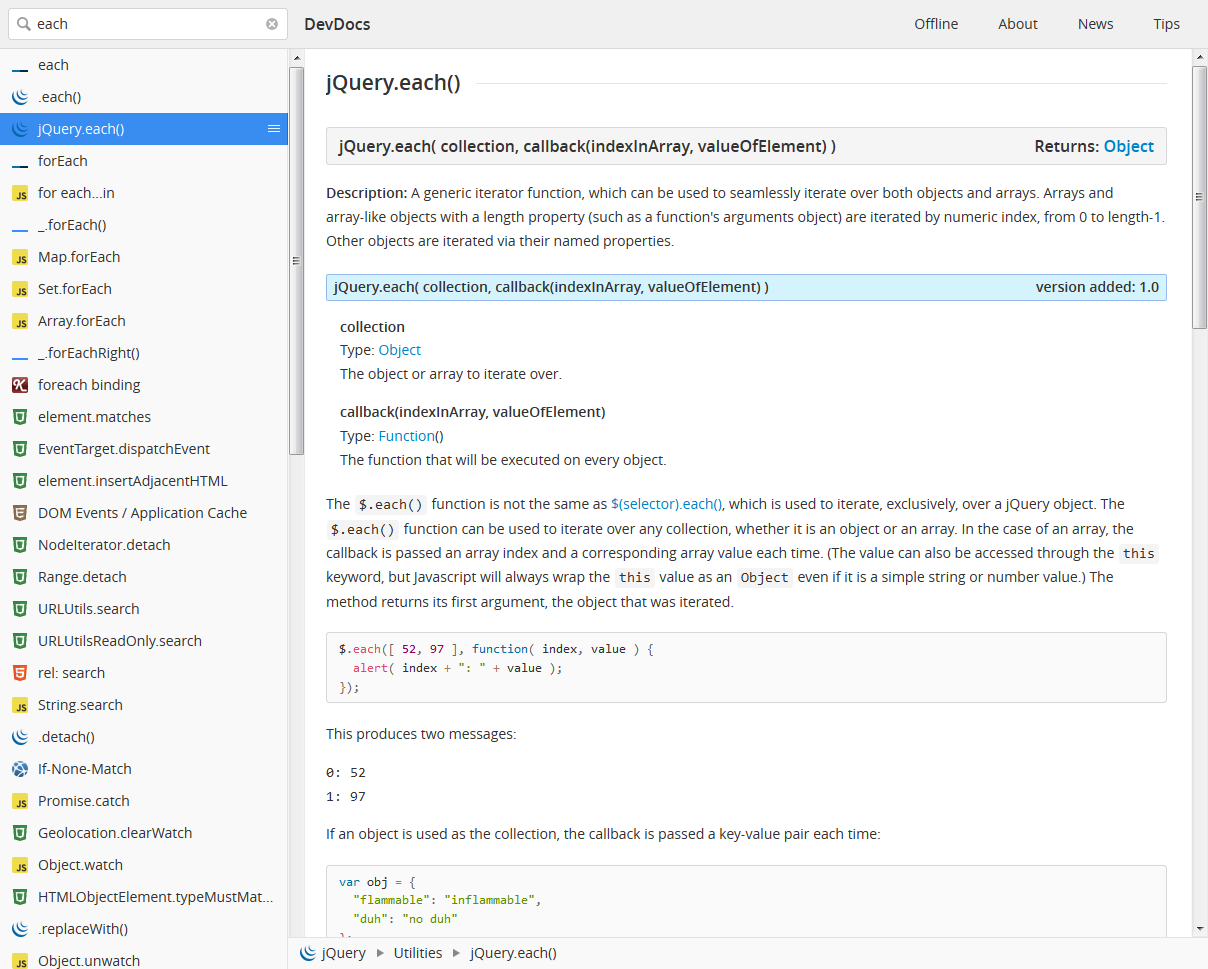Click the '0: 52' output line
The width and height of the screenshot is (1208, 969).
pyautogui.click(x=346, y=773)
